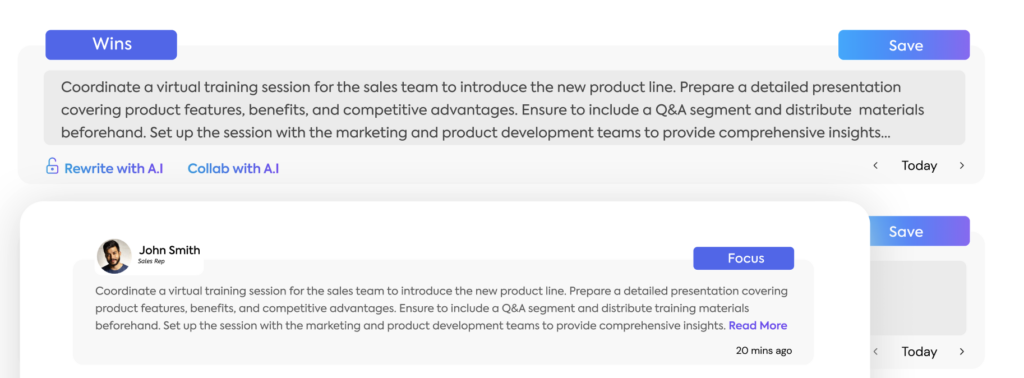Choose Rewrite with A.I

pos(114,168)
